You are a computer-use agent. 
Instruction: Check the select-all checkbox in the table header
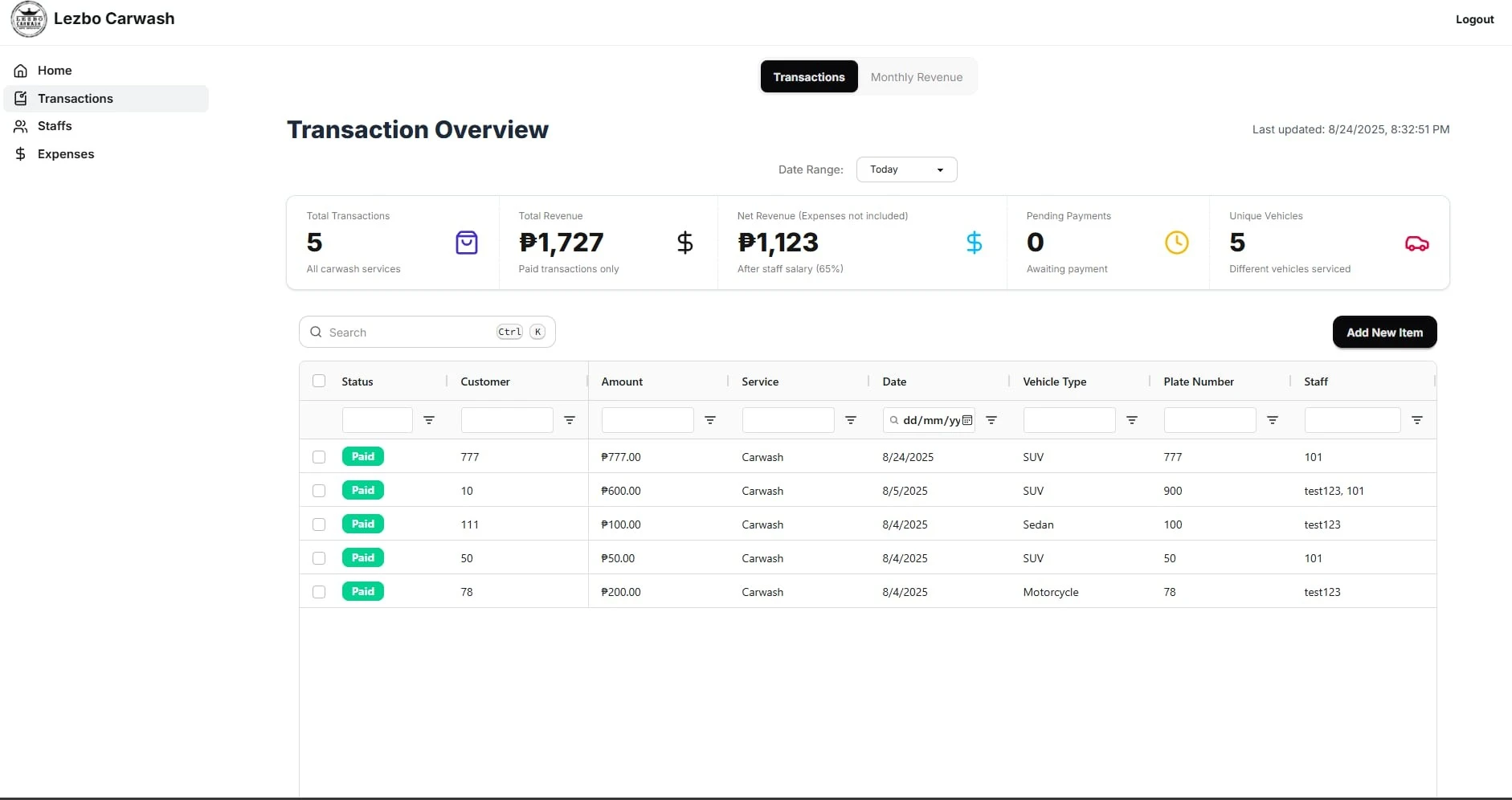(319, 381)
